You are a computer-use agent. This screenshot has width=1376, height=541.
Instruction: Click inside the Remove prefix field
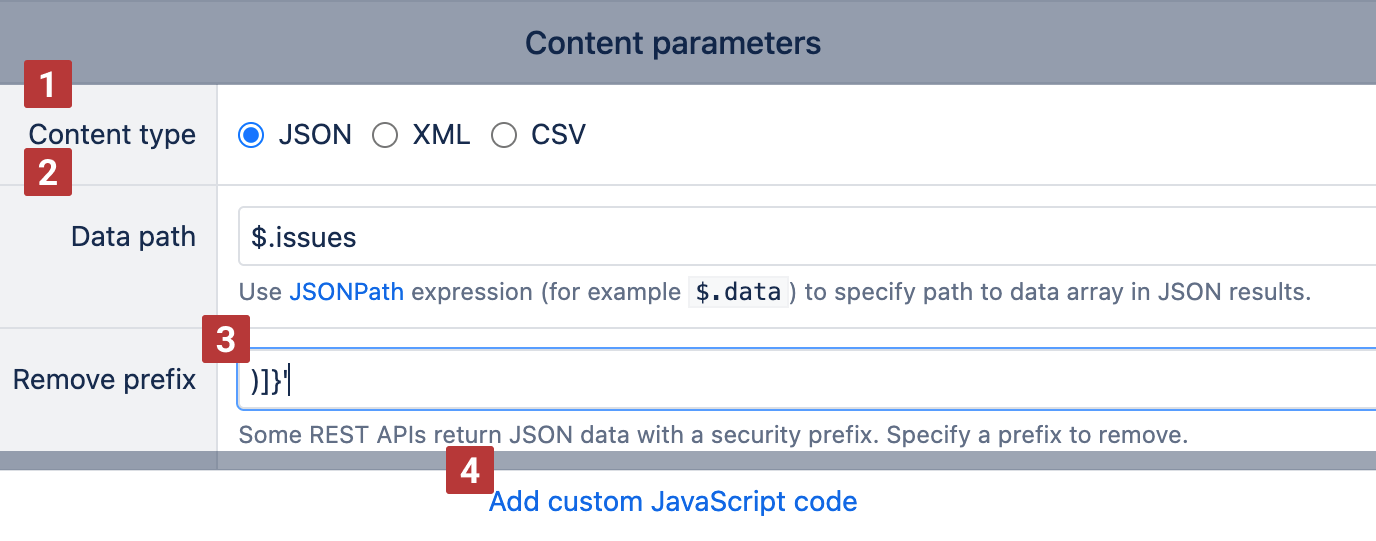[x=800, y=380]
